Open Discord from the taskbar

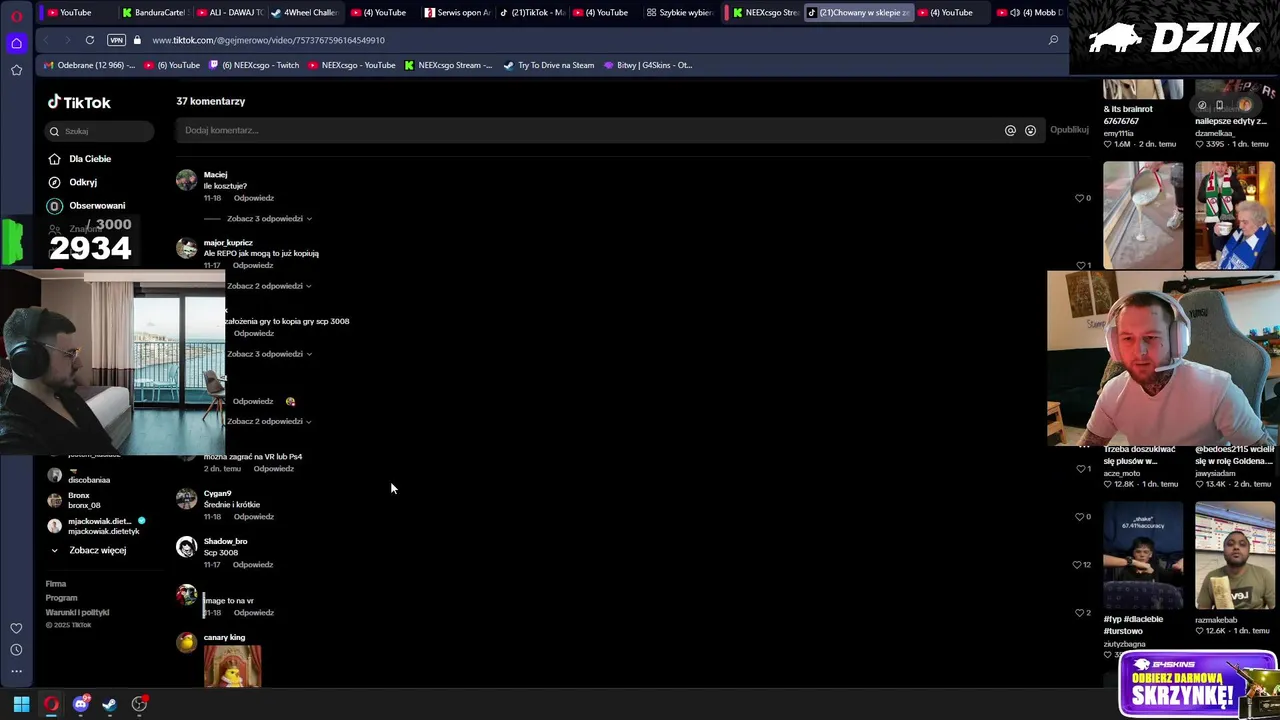[x=81, y=705]
